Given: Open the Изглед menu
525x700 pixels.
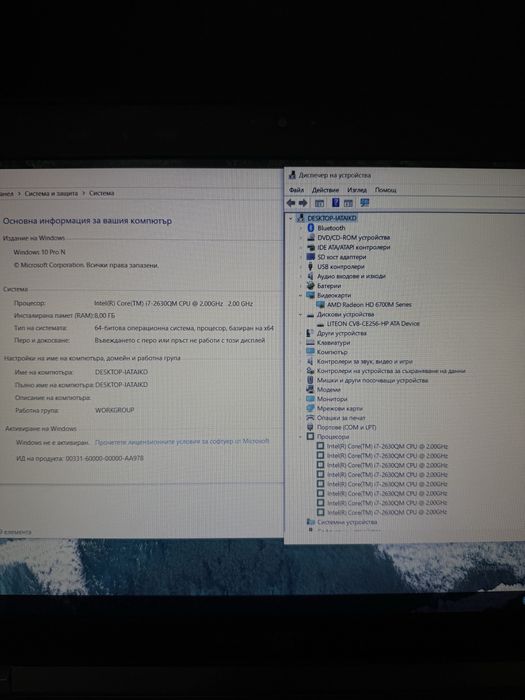Looking at the screenshot, I should (x=357, y=190).
